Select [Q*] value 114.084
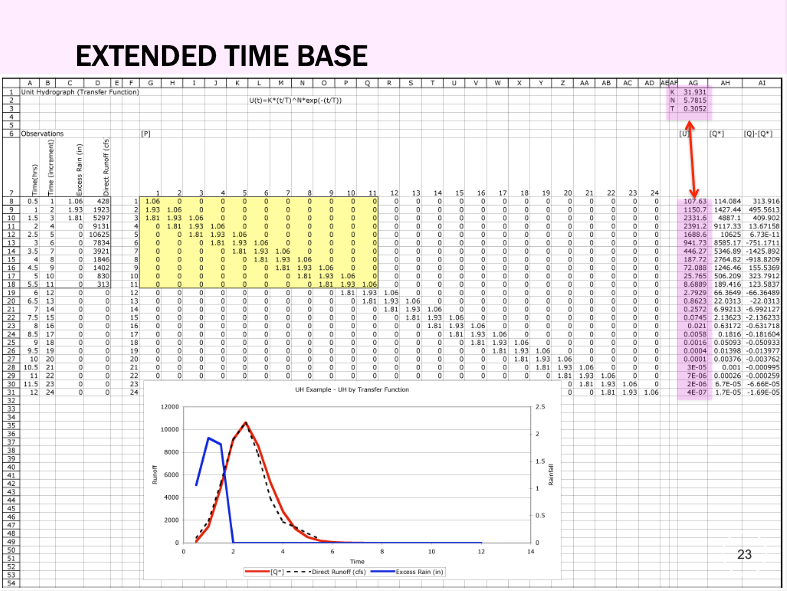The width and height of the screenshot is (787, 591). [x=728, y=201]
